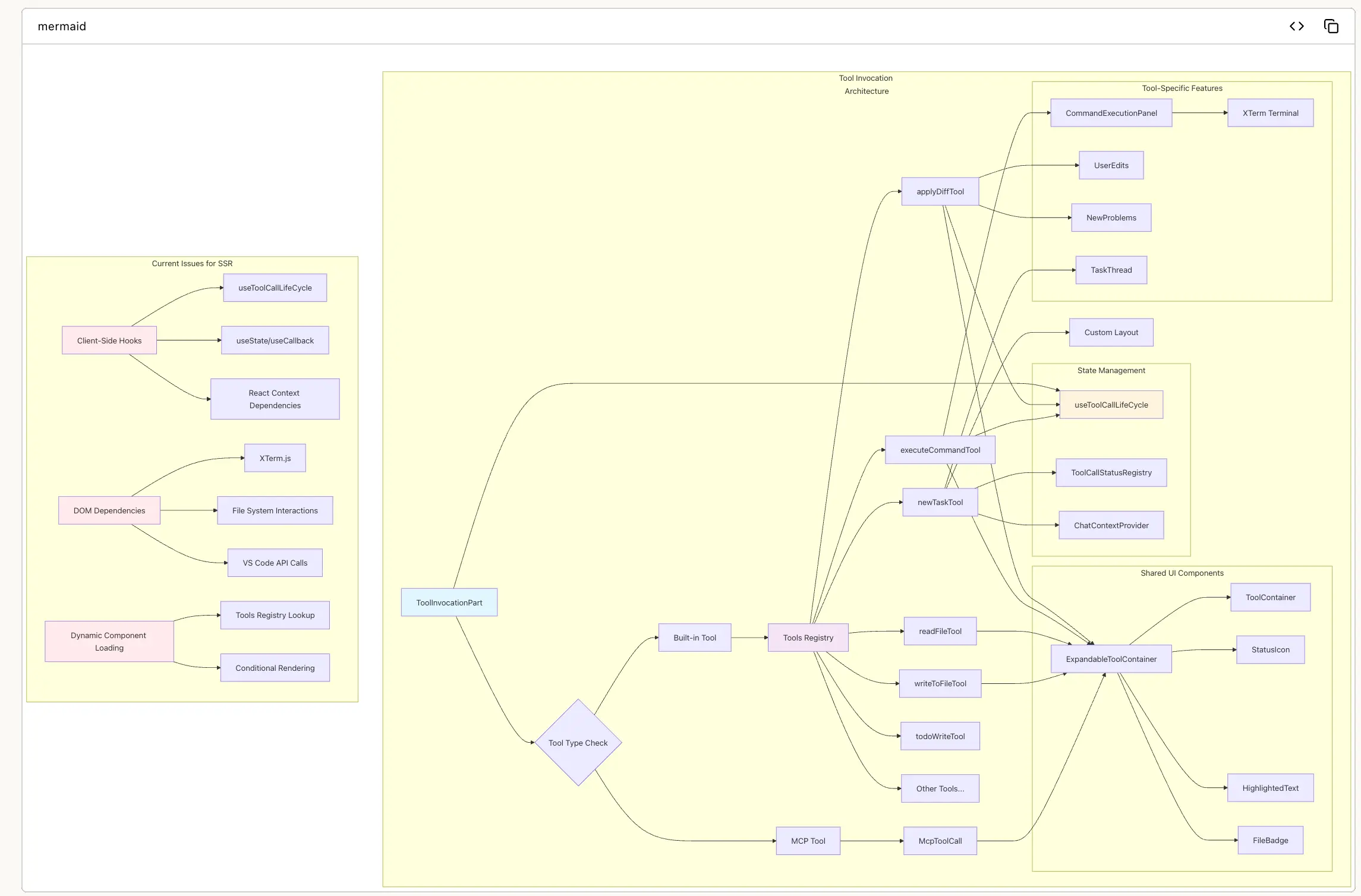Click the MCP Tool node
Image resolution: width=1361 pixels, height=896 pixels.
click(808, 841)
